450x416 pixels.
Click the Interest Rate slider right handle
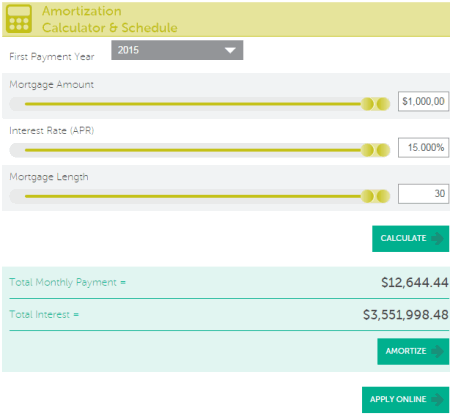[383, 150]
